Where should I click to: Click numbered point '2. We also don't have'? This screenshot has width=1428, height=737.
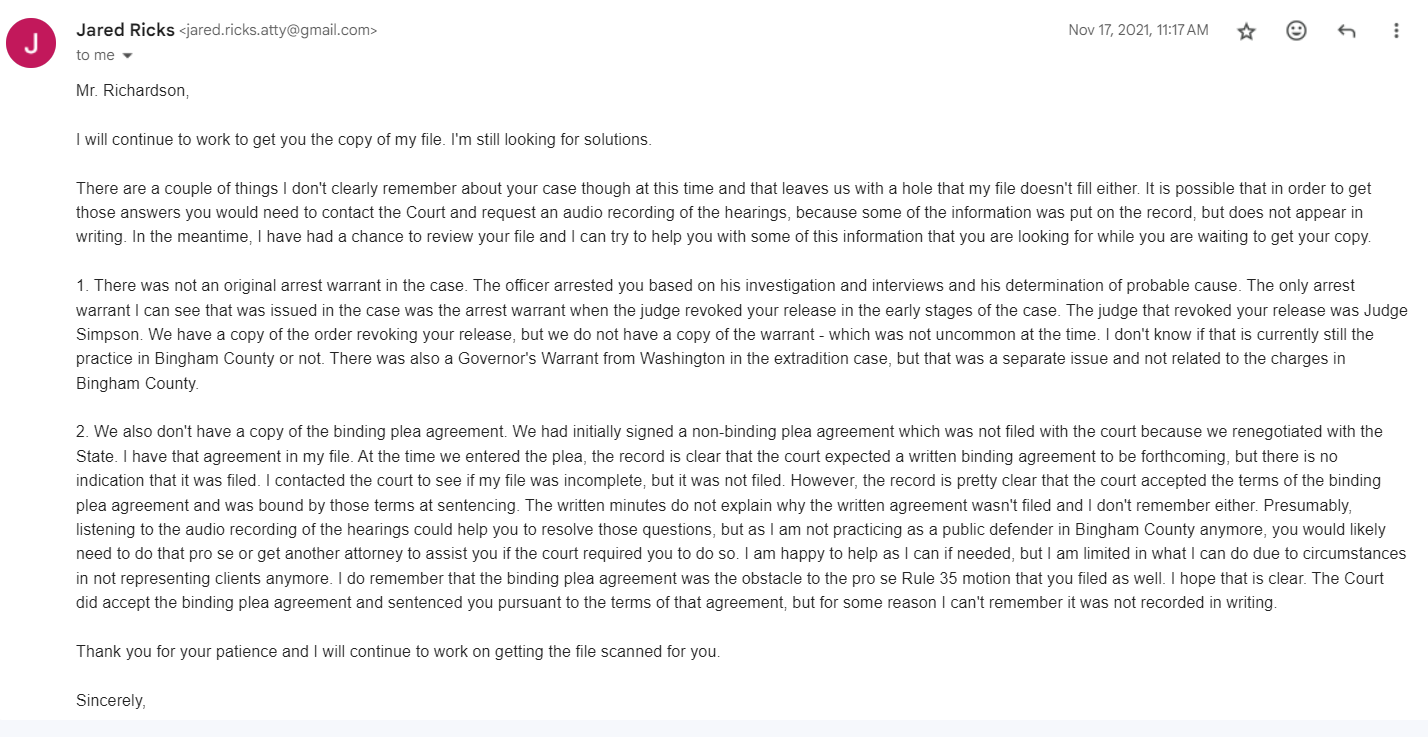click(x=741, y=518)
